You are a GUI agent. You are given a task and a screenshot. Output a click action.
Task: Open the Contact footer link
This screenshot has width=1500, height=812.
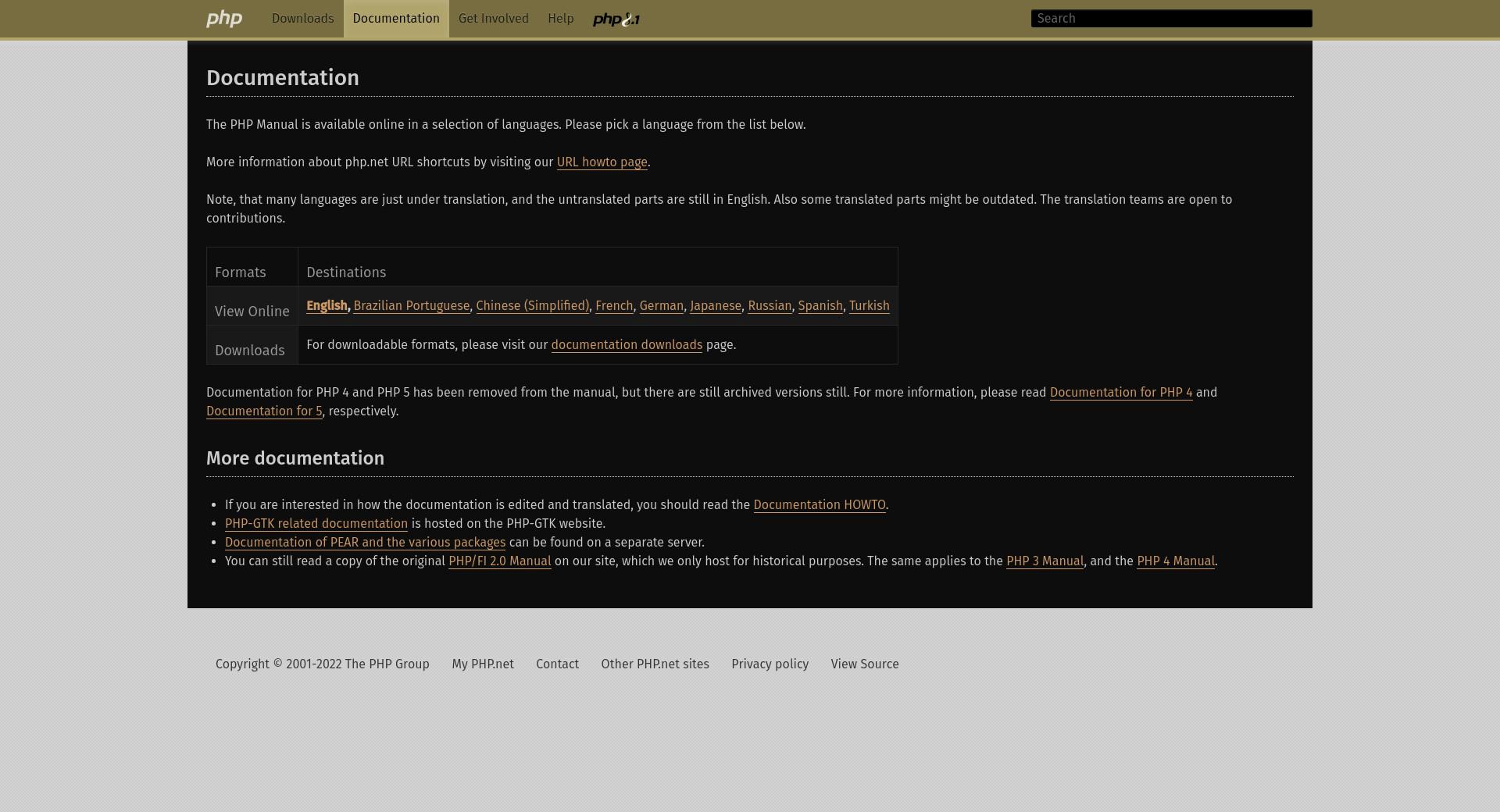click(x=557, y=664)
